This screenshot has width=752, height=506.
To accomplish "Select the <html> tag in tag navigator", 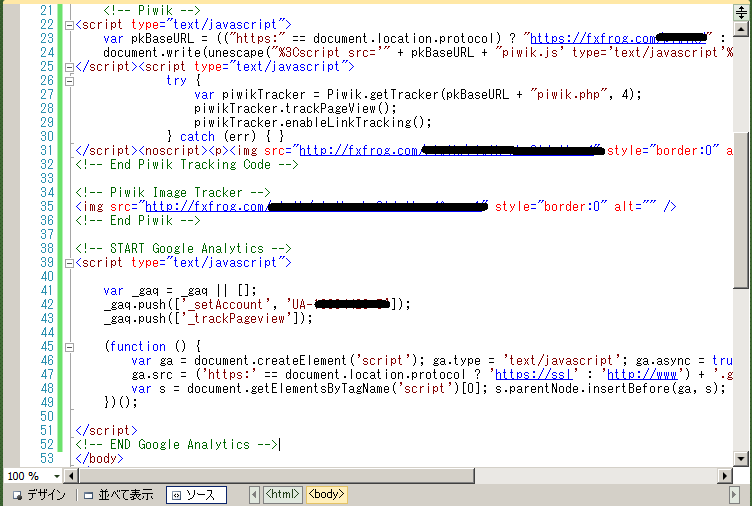I will point(282,495).
